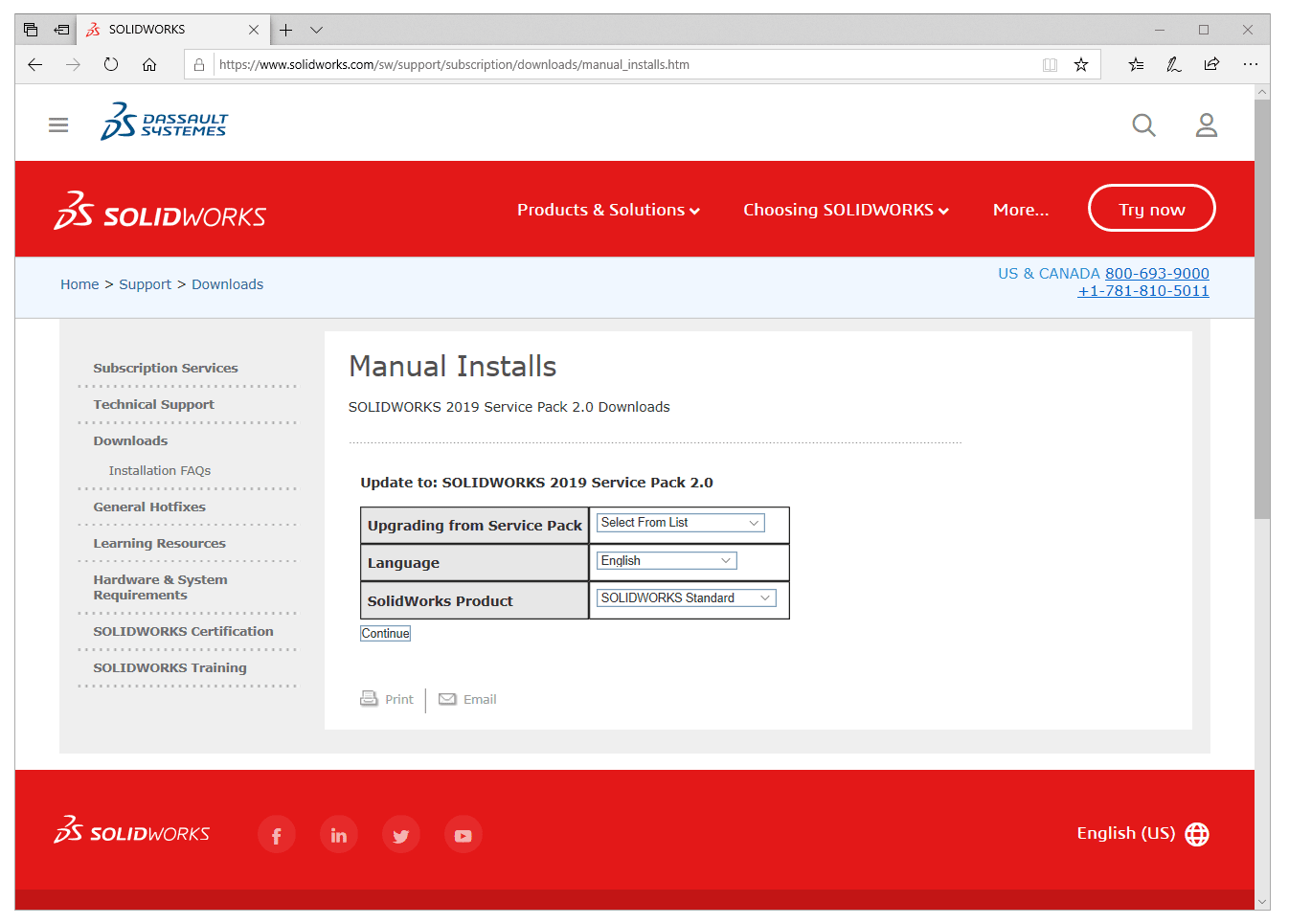
Task: Click English (US) language selector
Action: click(1125, 833)
